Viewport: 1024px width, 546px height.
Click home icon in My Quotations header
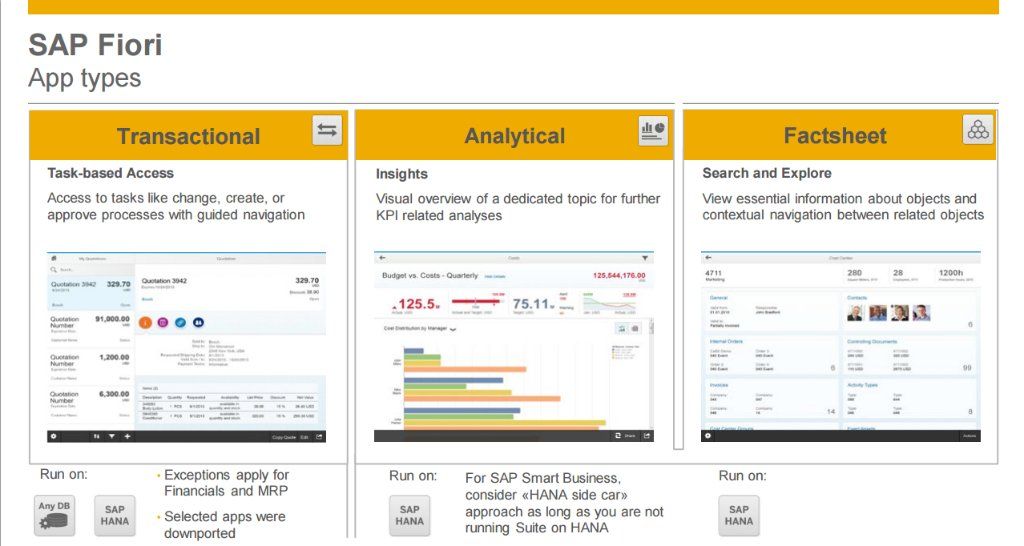(x=54, y=259)
